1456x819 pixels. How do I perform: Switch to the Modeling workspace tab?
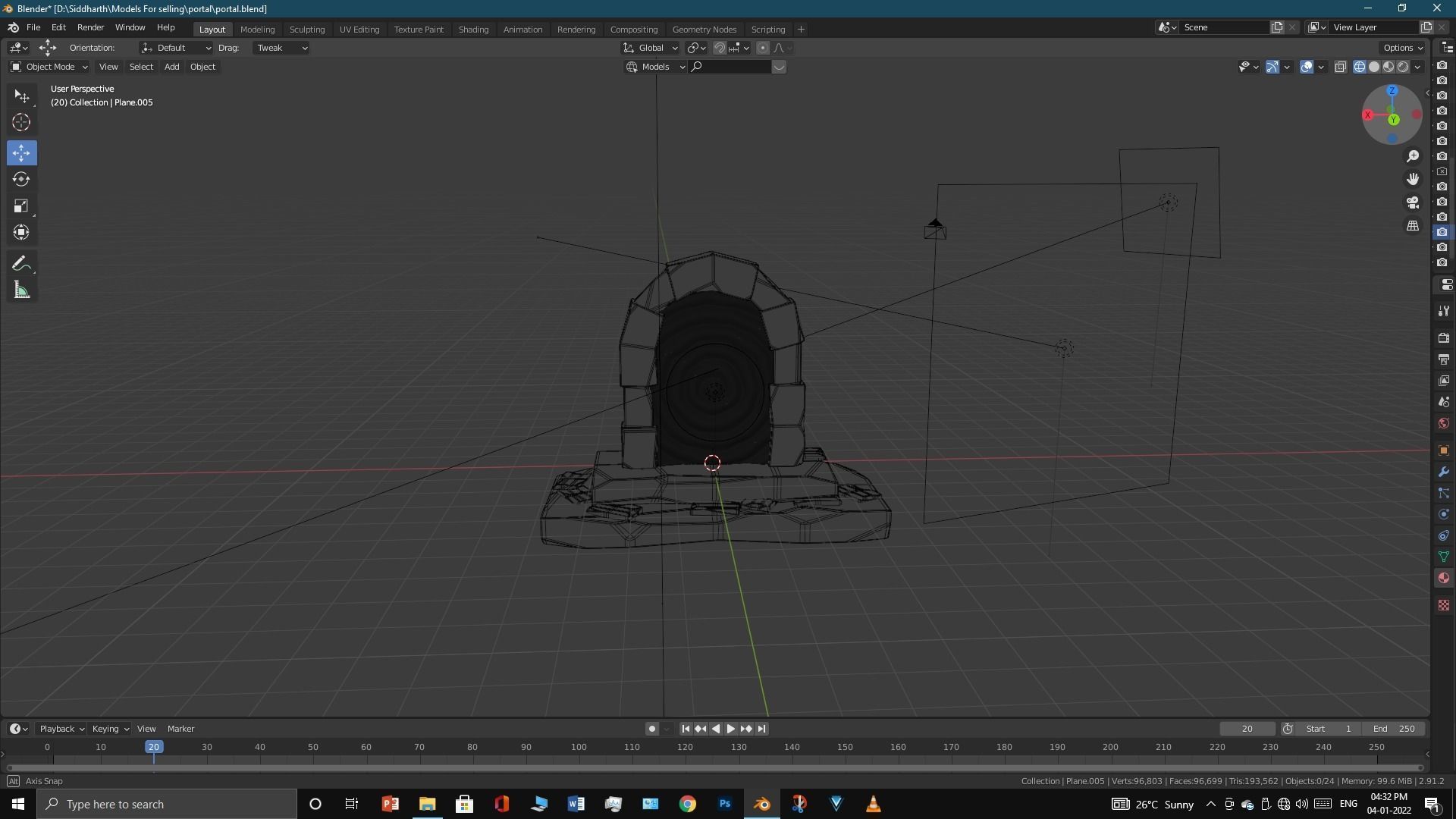(x=257, y=30)
